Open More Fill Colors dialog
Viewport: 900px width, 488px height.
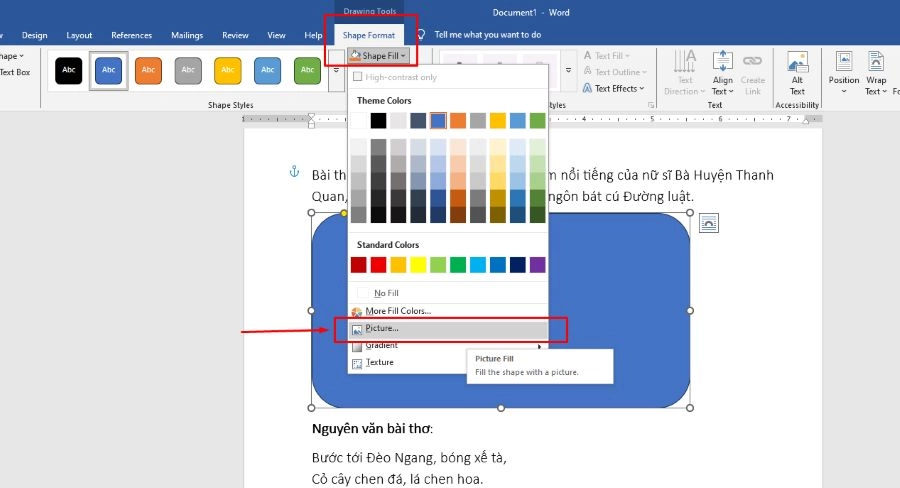pyautogui.click(x=398, y=311)
